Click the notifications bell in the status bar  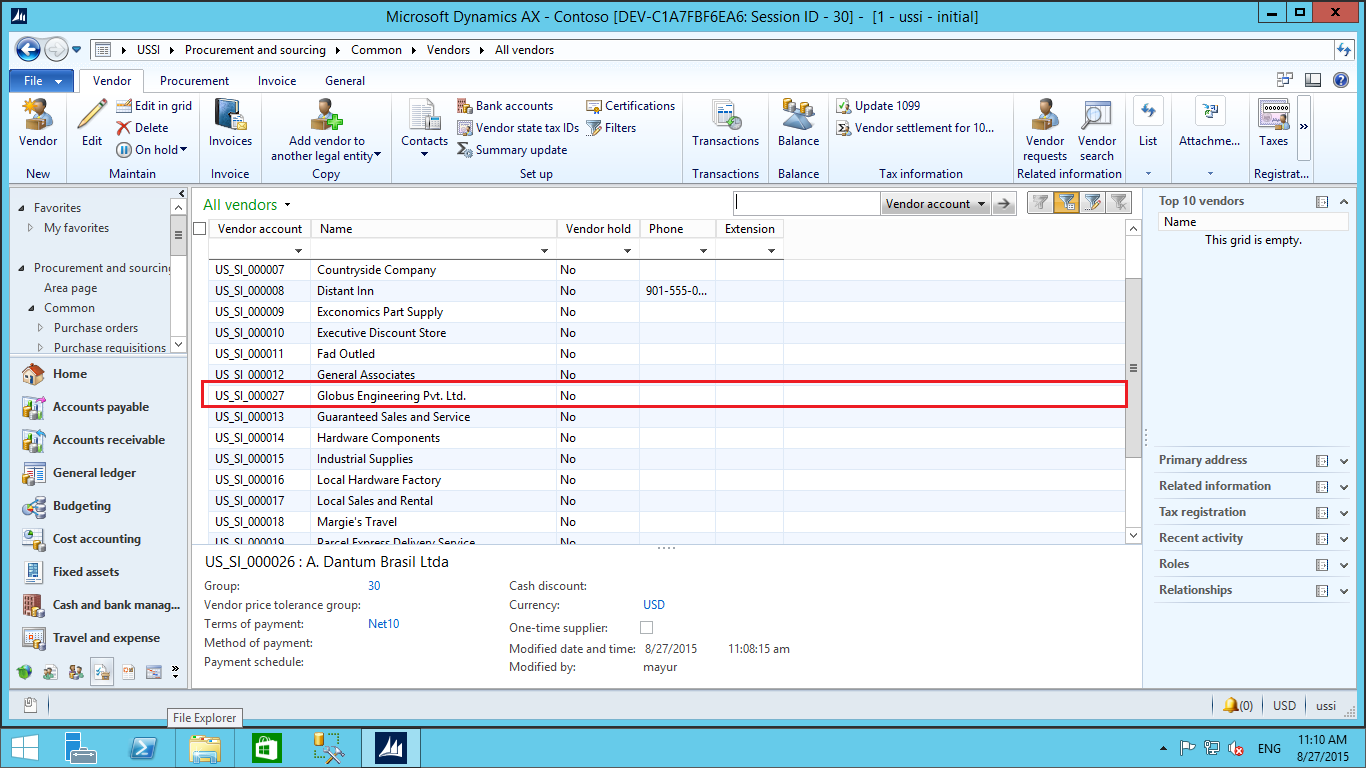point(1231,705)
